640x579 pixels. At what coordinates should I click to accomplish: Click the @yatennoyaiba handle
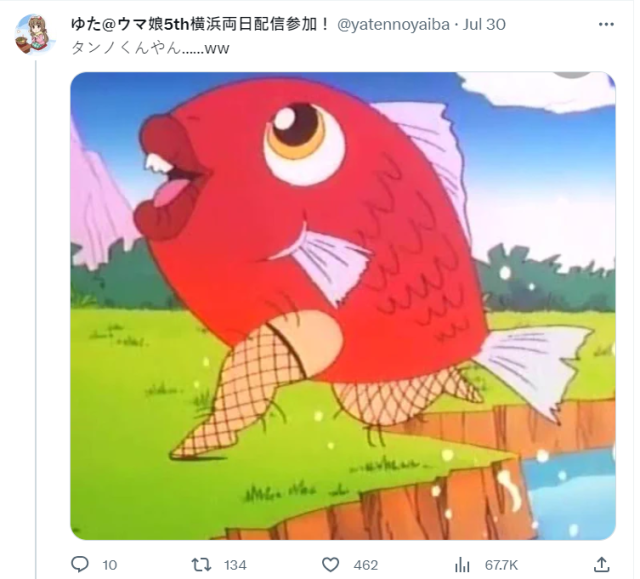tap(393, 25)
